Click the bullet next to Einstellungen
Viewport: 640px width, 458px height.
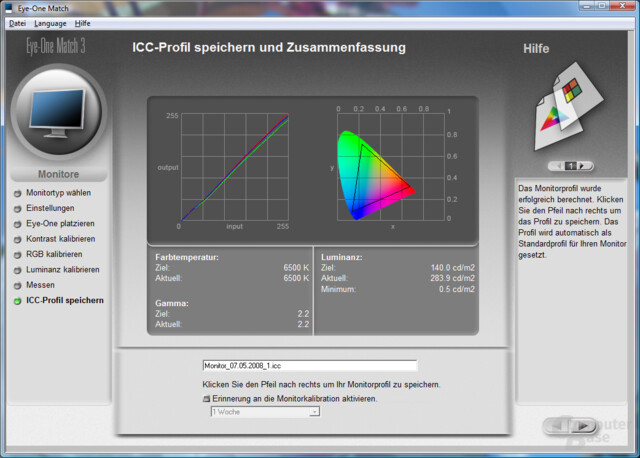tap(17, 209)
